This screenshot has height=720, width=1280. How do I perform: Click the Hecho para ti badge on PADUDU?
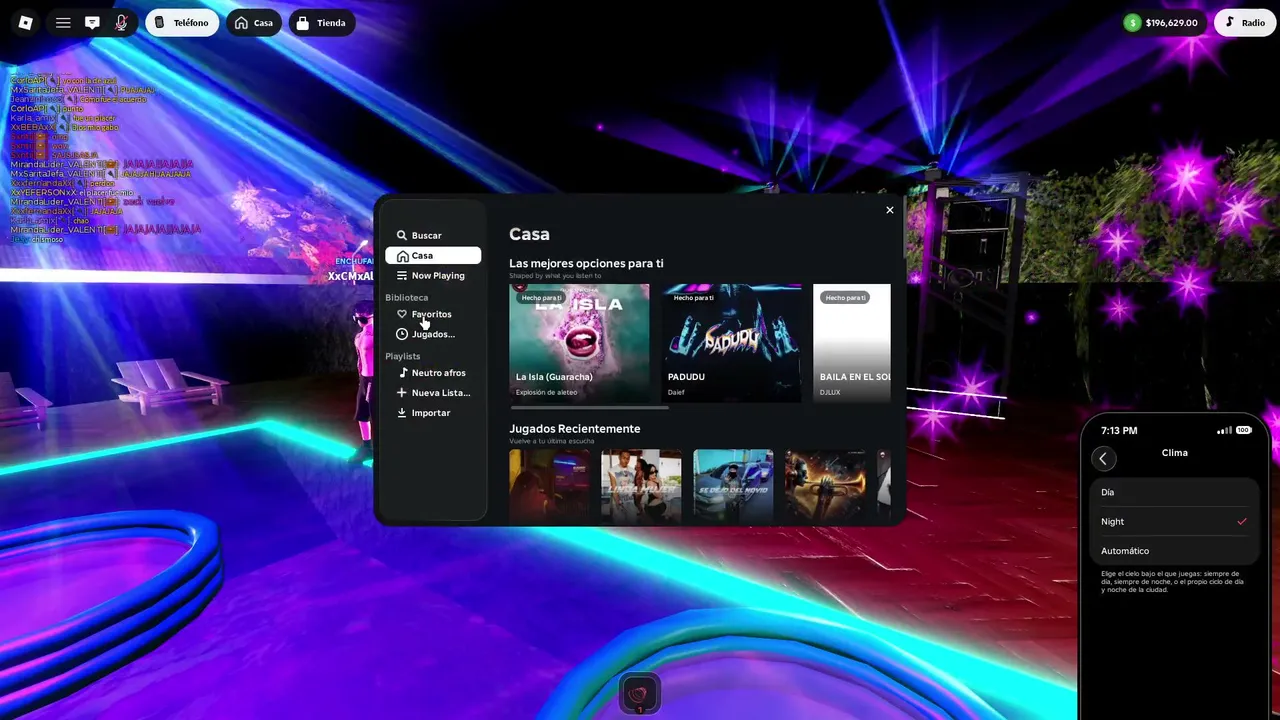[x=694, y=298]
